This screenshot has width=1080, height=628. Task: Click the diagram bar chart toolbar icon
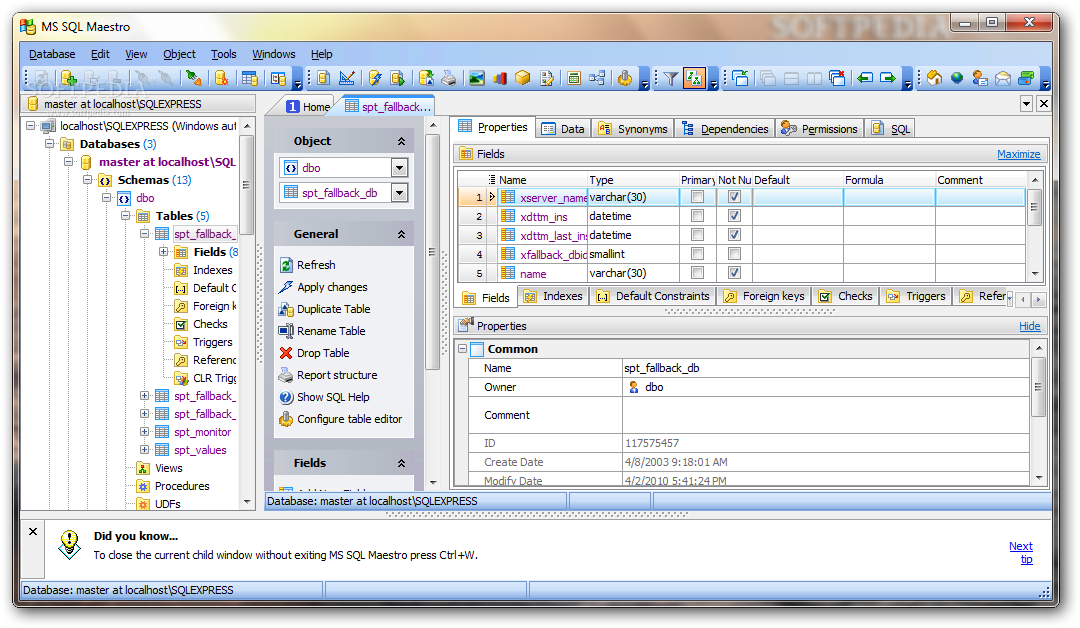[x=499, y=78]
